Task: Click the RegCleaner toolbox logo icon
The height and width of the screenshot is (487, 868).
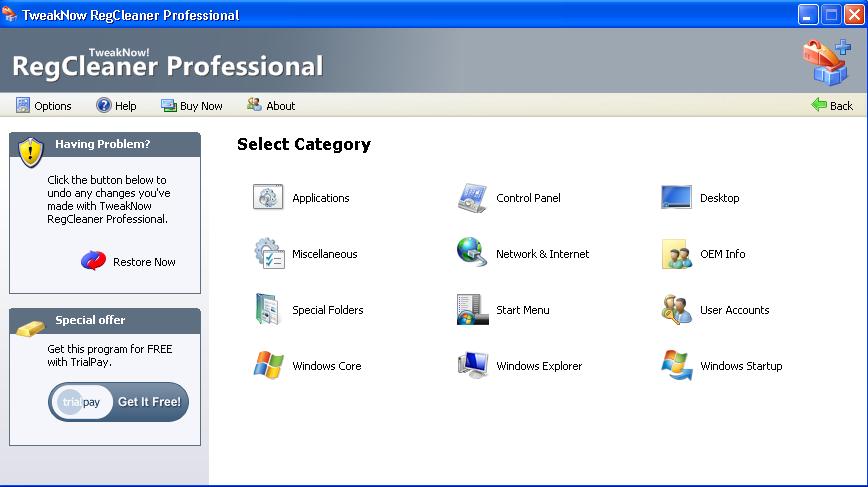Action: tap(827, 62)
